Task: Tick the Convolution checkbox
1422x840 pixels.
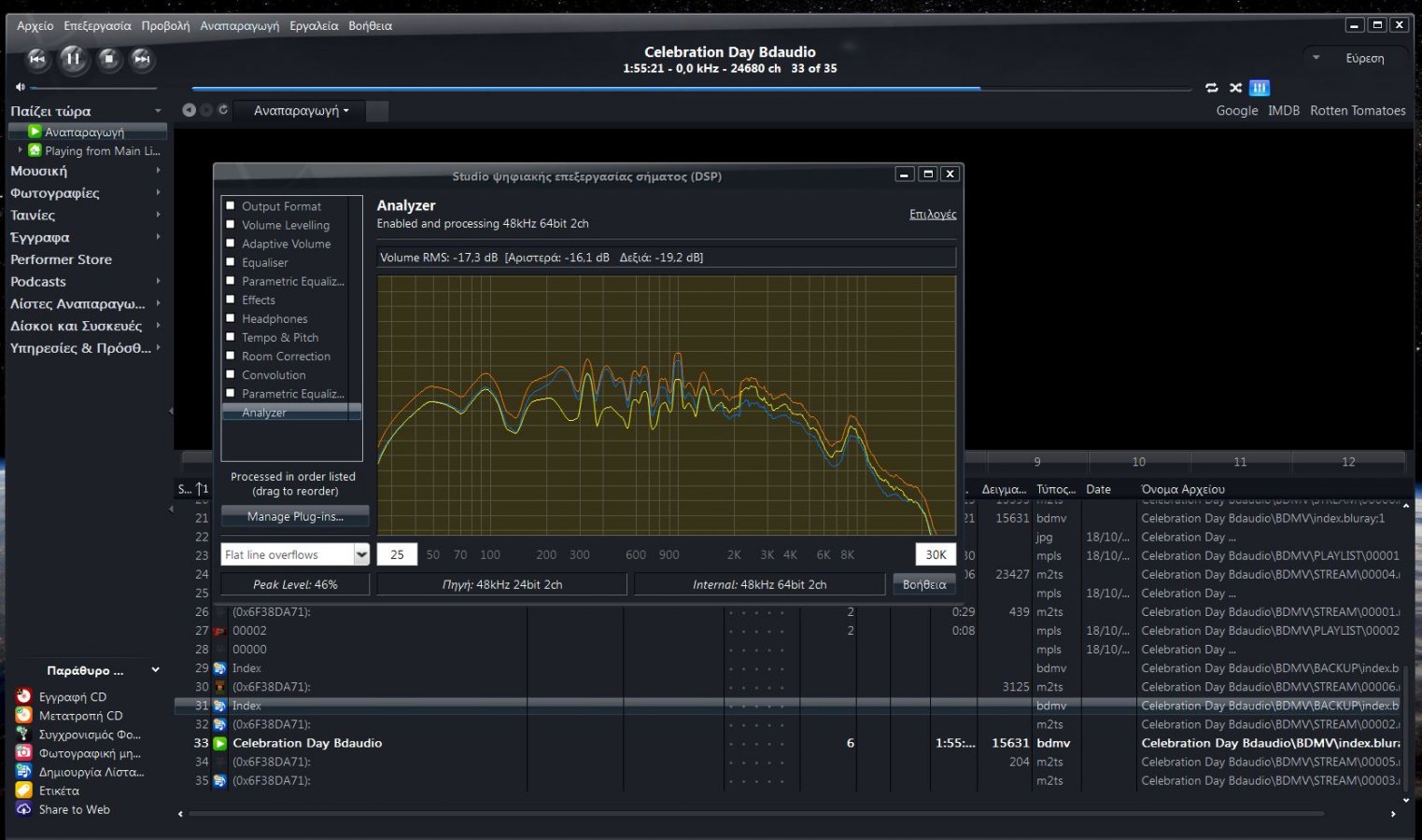Action: [231, 374]
